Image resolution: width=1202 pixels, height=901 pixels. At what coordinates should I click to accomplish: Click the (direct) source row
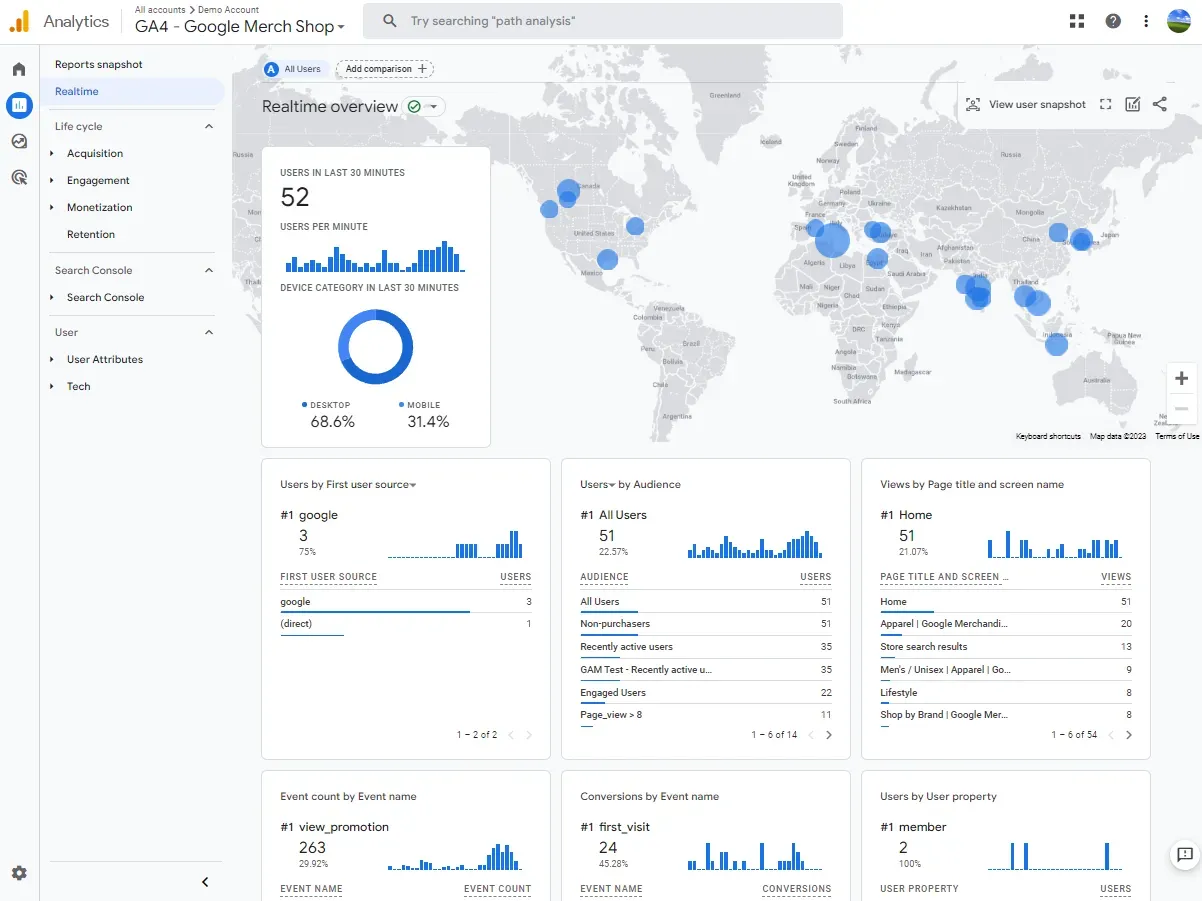(406, 625)
